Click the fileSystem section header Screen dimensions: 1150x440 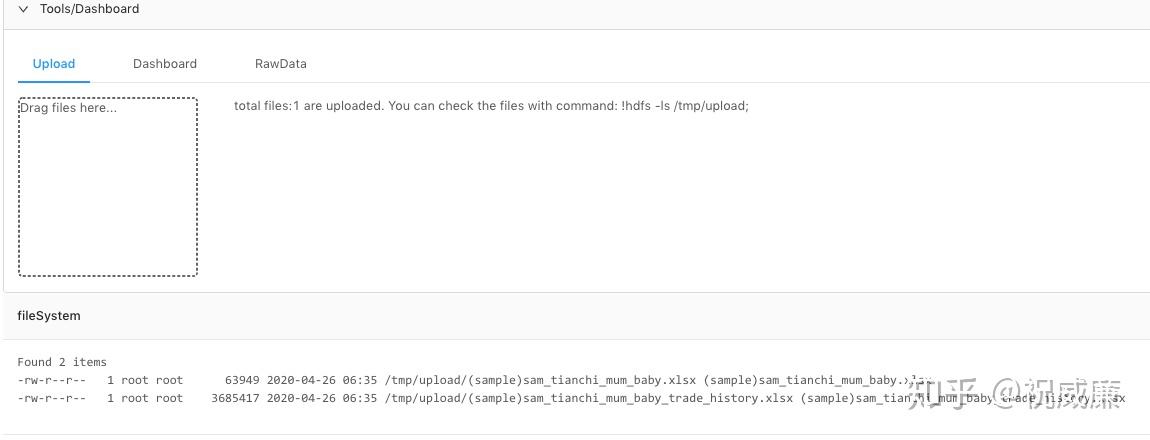pos(49,316)
